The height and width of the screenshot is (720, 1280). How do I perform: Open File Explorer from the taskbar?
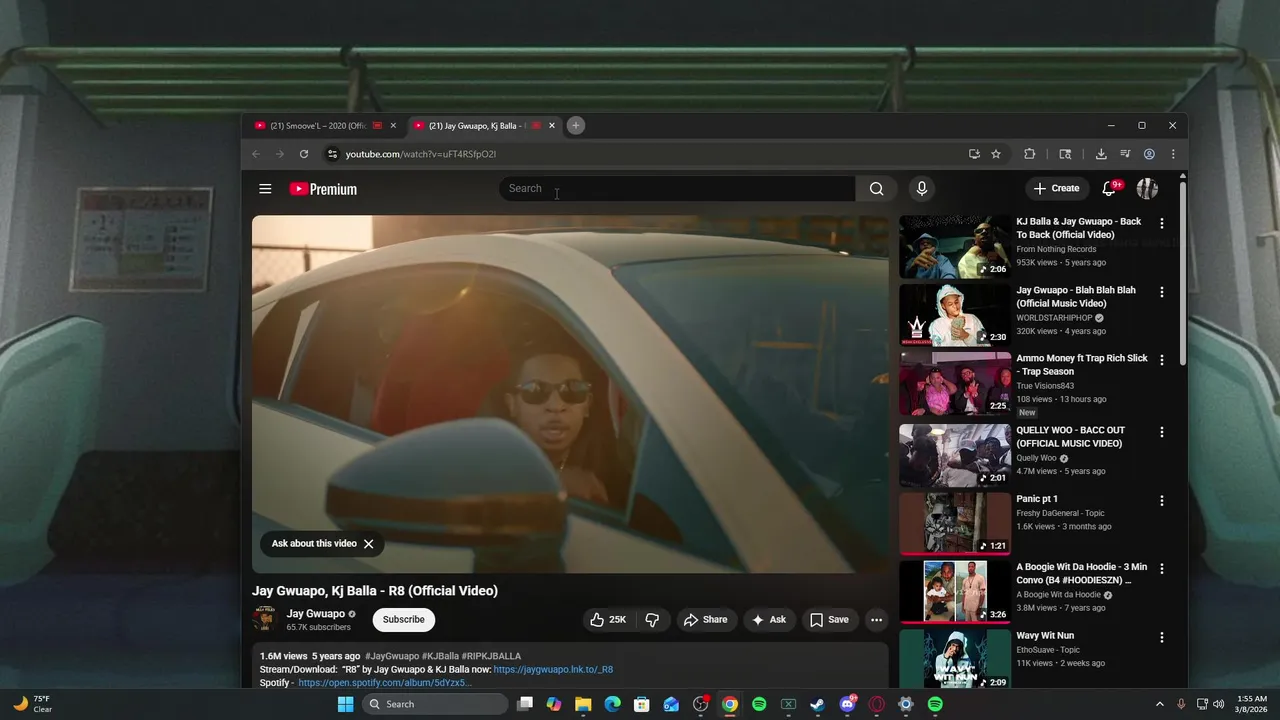click(583, 704)
